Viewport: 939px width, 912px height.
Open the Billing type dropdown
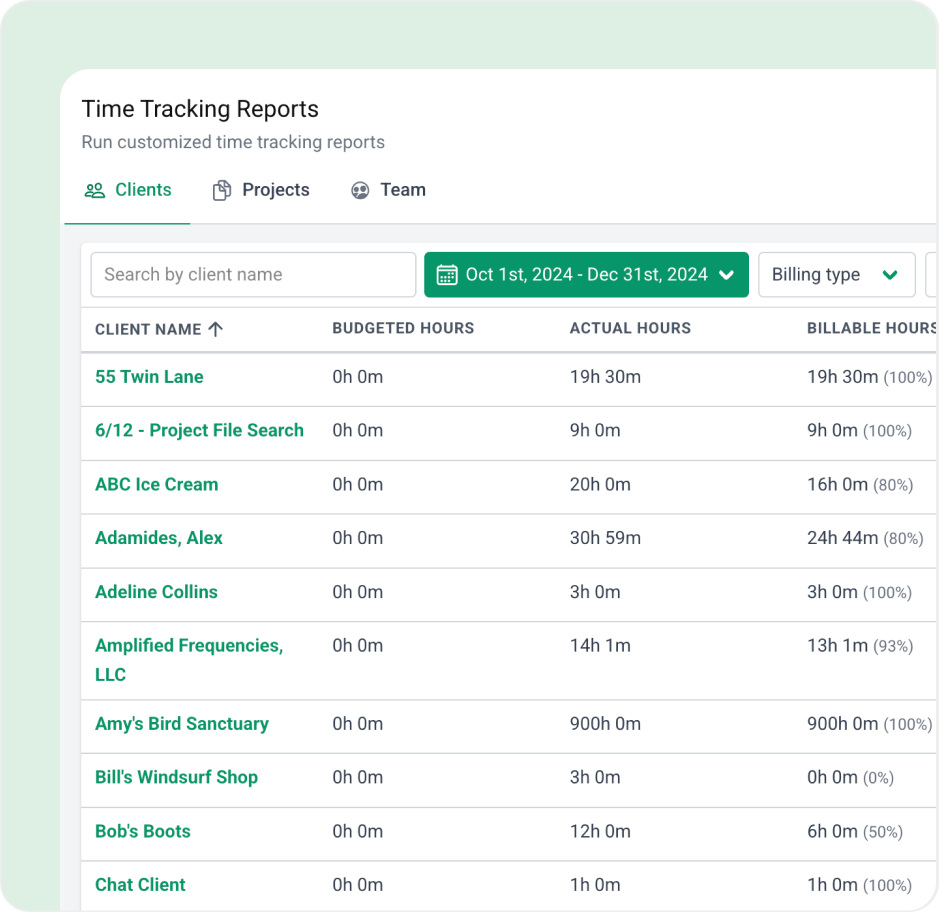(837, 275)
